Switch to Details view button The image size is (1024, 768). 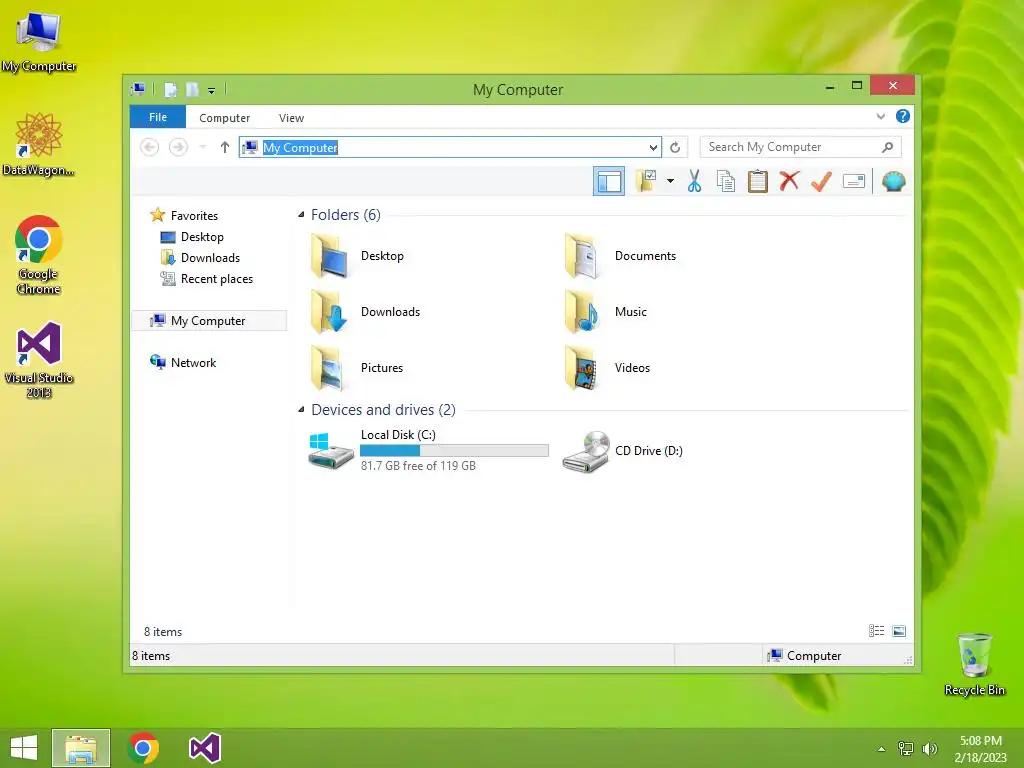coord(876,630)
